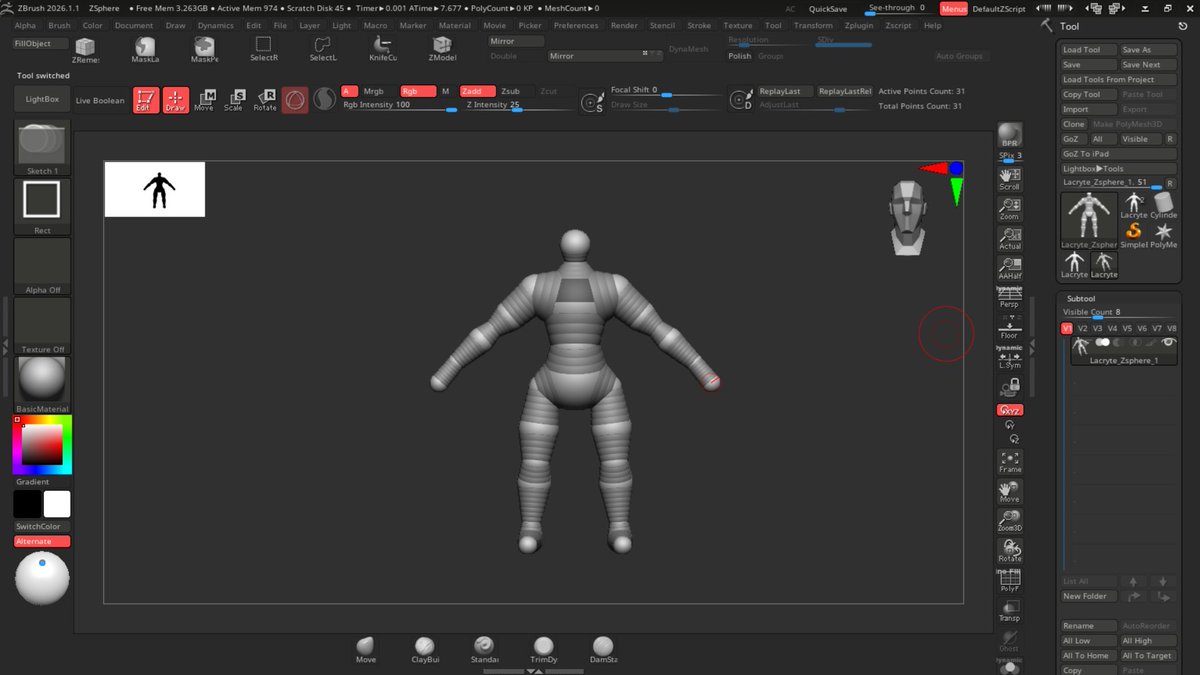Screen dimensions: 1200x675
Task: Toggle Perspective (Persp) view
Action: (1010, 297)
